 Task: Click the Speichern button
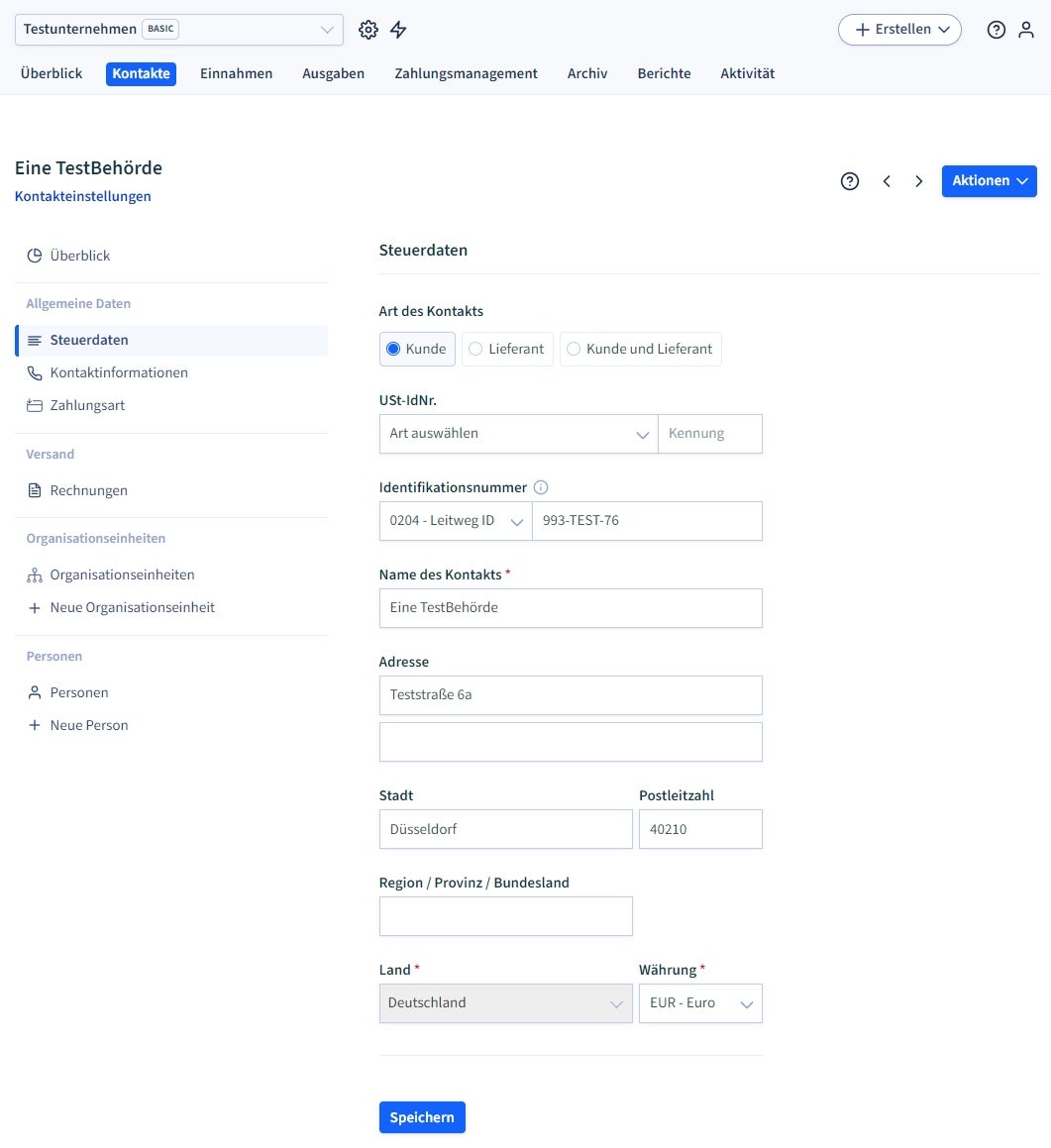click(x=422, y=1117)
